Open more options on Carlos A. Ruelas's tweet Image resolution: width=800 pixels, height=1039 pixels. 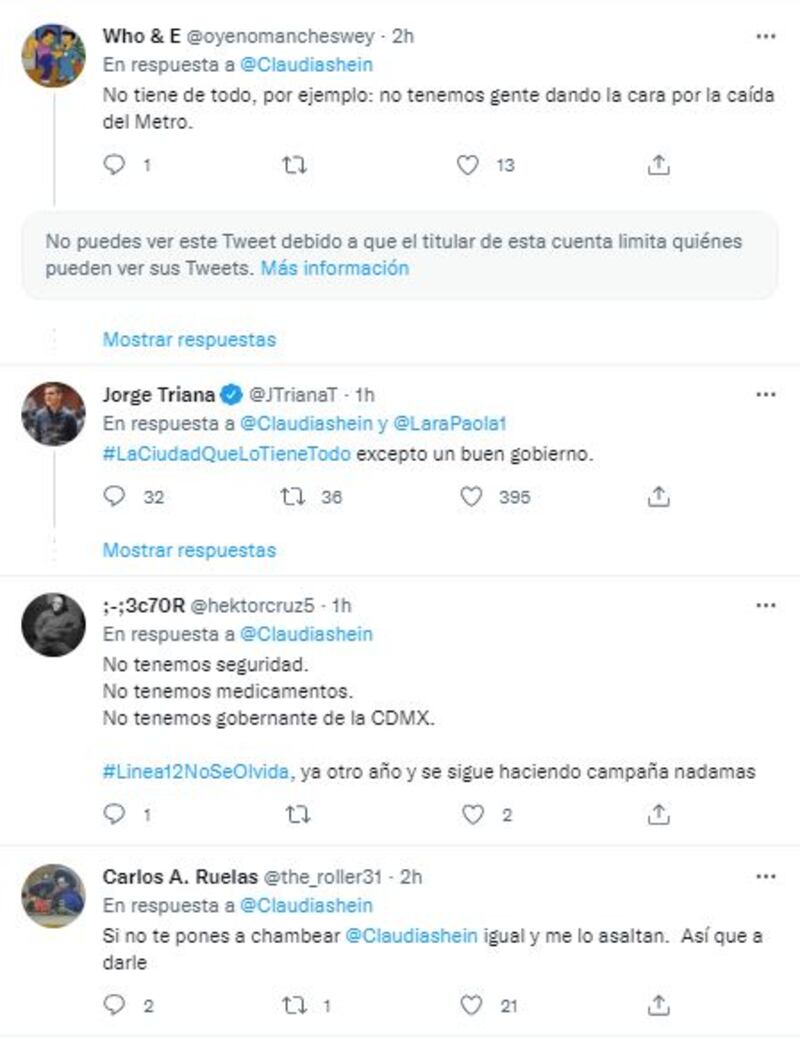[766, 876]
